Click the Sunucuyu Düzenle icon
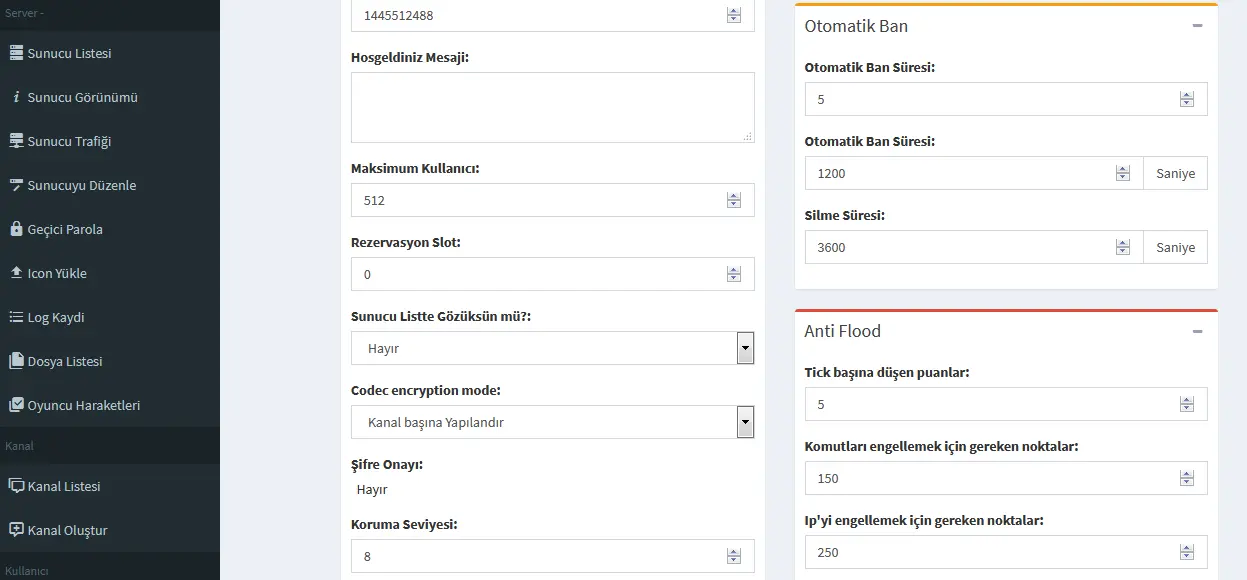 [16, 185]
